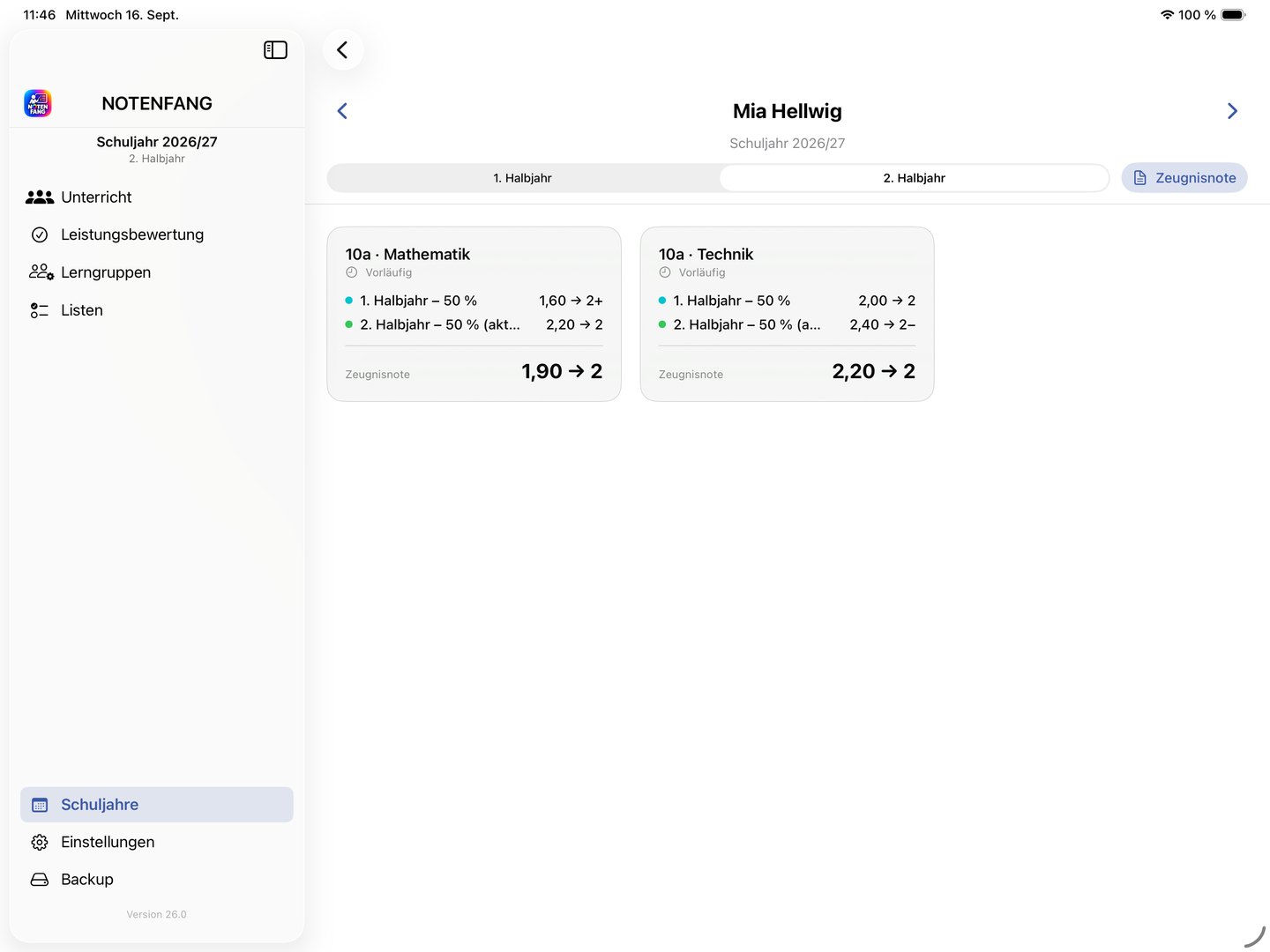Screen dimensions: 1270x952
Task: Open Lerngruppen group-settings icon
Action: coord(41,272)
